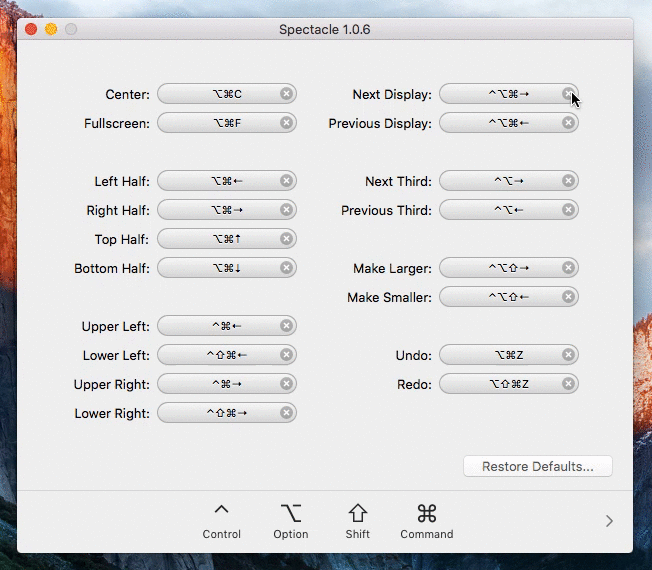Edit the Undo shortcut field
Viewport: 652px width, 570px height.
(509, 355)
